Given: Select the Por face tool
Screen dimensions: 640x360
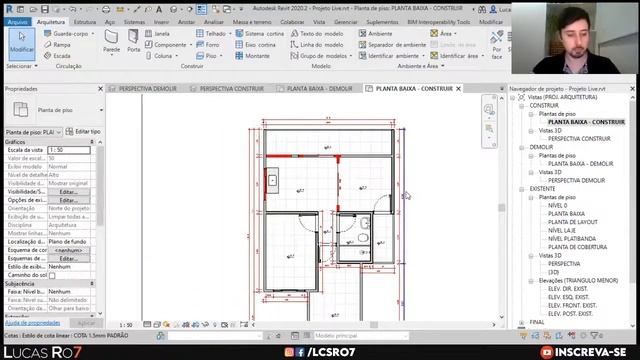Looking at the screenshot, I should pos(497,44).
